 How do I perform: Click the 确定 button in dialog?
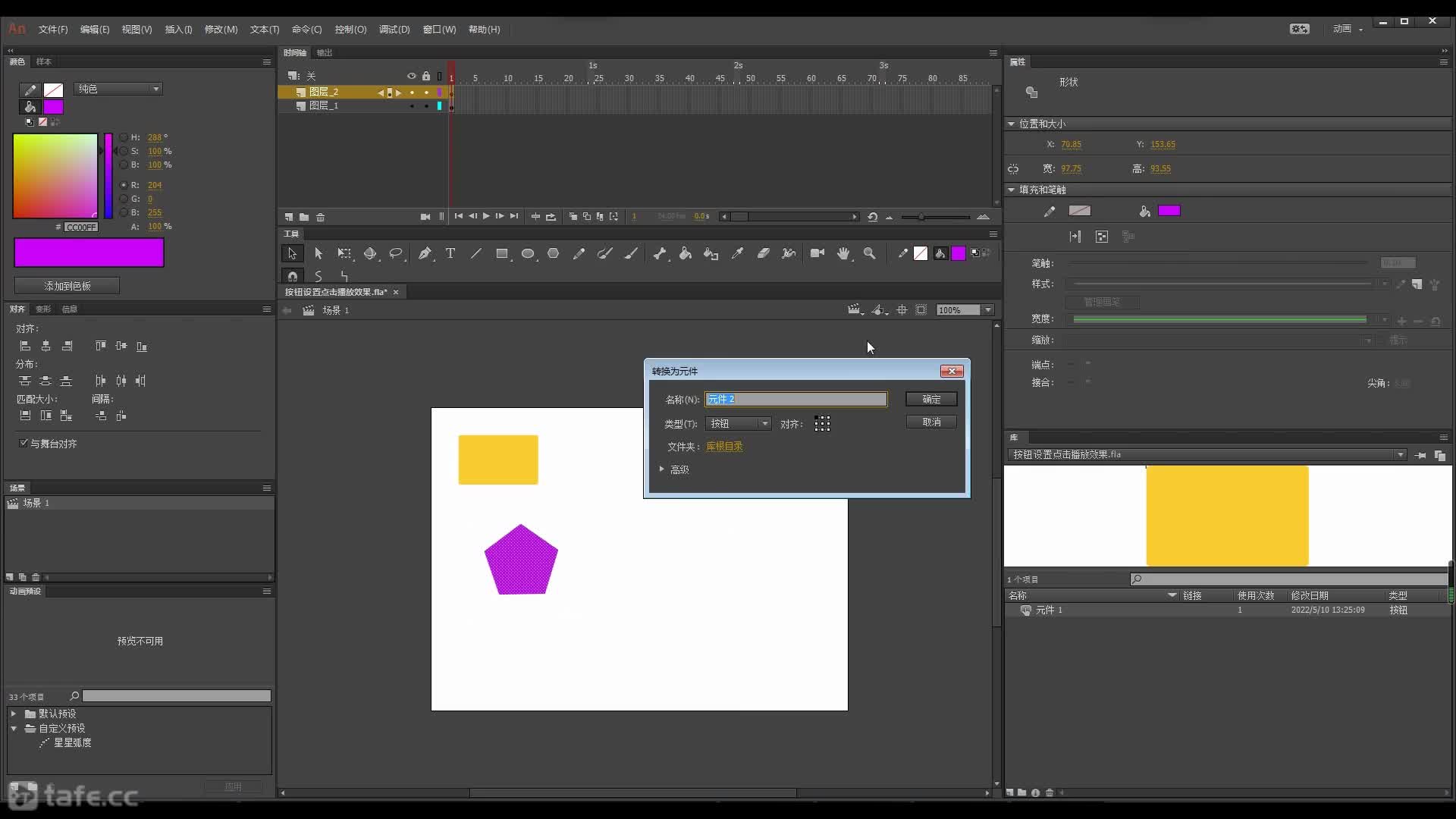pyautogui.click(x=931, y=399)
